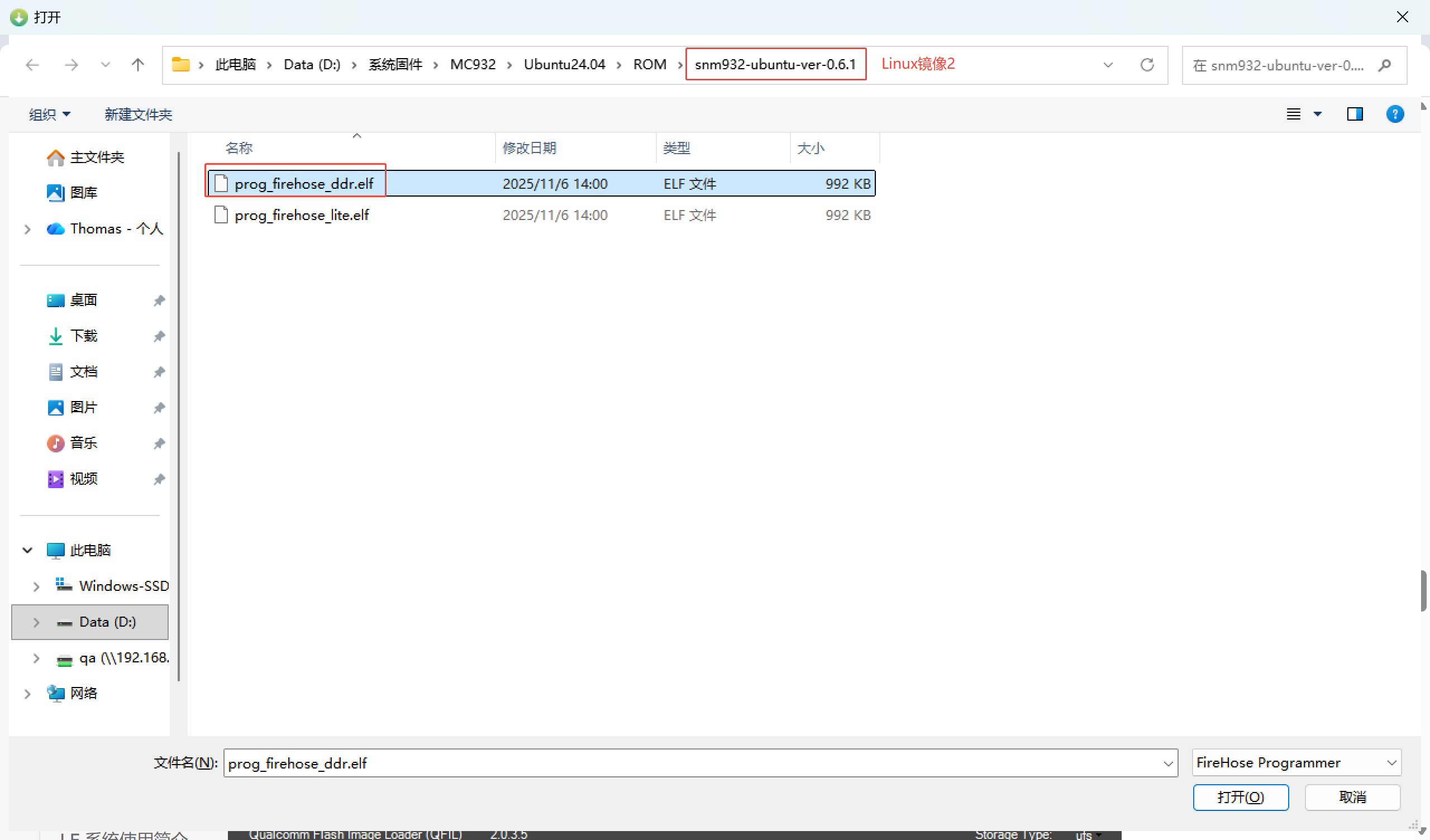Open the Downloads quick access folder
1430x840 pixels.
pyautogui.click(x=83, y=336)
